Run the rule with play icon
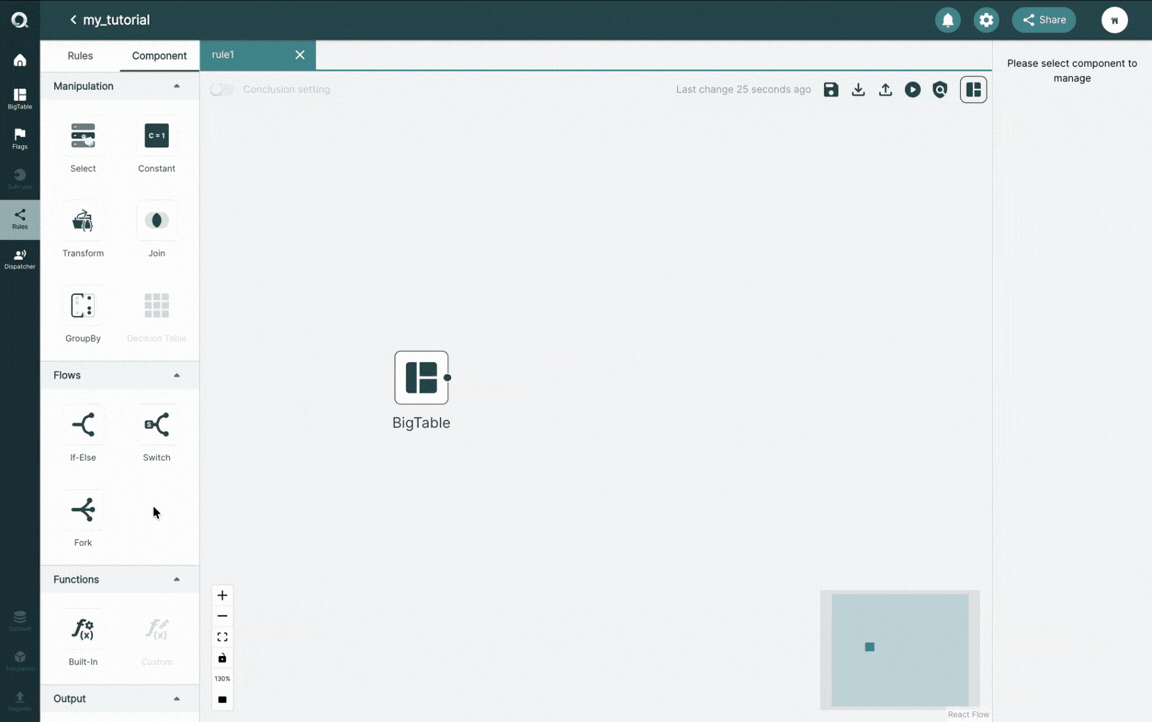The width and height of the screenshot is (1152, 722). click(912, 90)
